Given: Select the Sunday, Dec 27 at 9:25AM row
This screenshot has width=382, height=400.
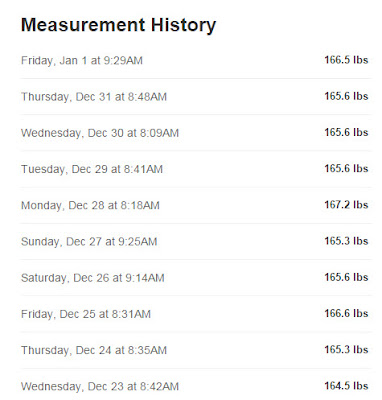Looking at the screenshot, I should pyautogui.click(x=196, y=242).
